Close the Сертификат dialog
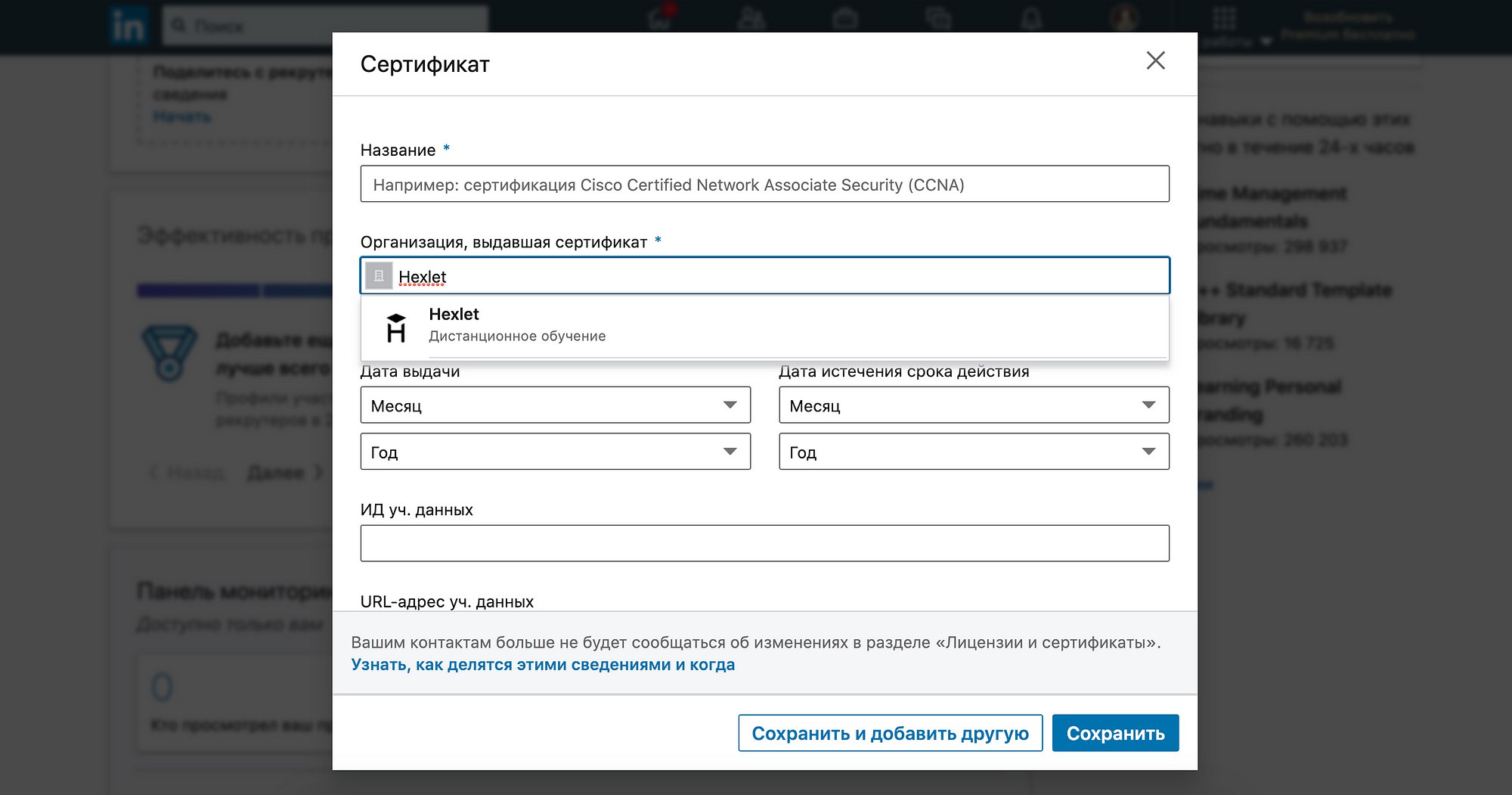The height and width of the screenshot is (795, 1512). pos(1155,61)
